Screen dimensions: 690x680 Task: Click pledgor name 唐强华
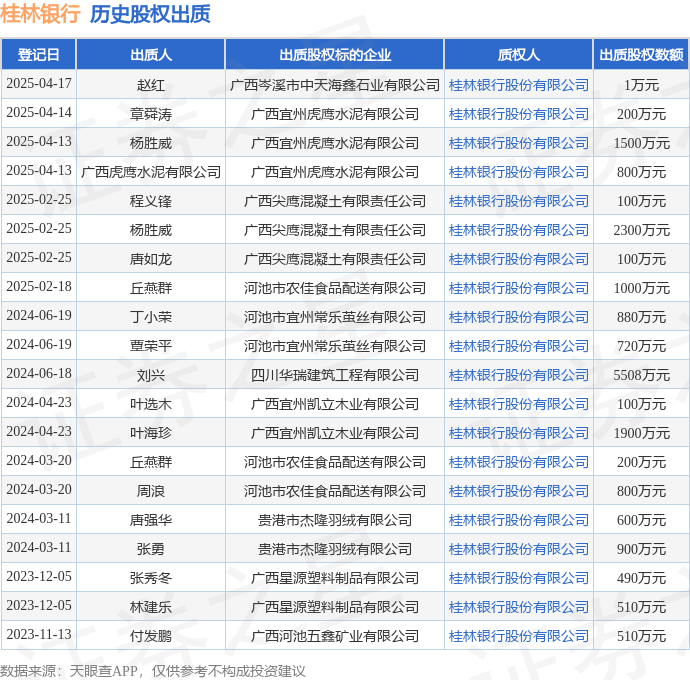coord(150,520)
